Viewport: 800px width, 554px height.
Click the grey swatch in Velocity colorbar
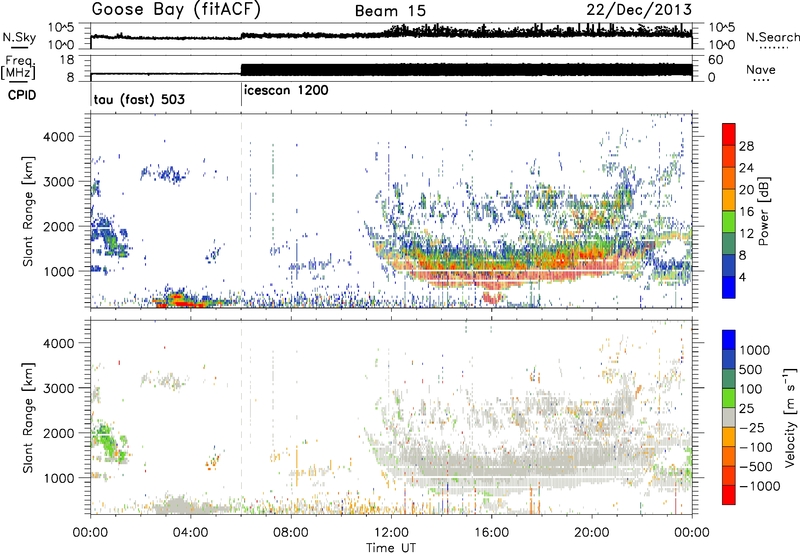pos(729,417)
